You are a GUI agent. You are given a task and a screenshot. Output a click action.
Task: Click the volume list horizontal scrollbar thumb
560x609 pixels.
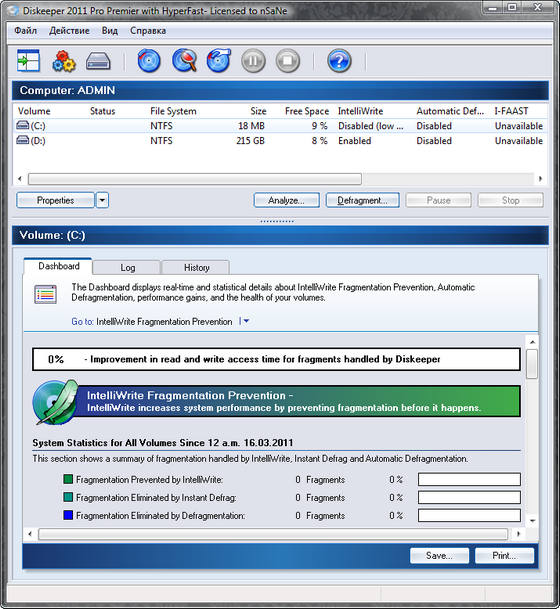[195, 179]
